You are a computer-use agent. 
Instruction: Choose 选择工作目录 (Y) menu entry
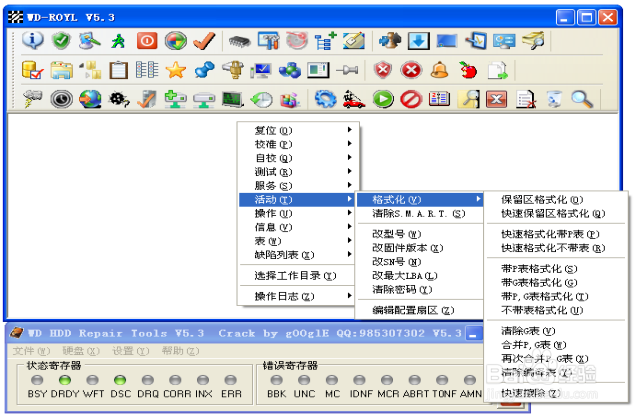click(296, 276)
